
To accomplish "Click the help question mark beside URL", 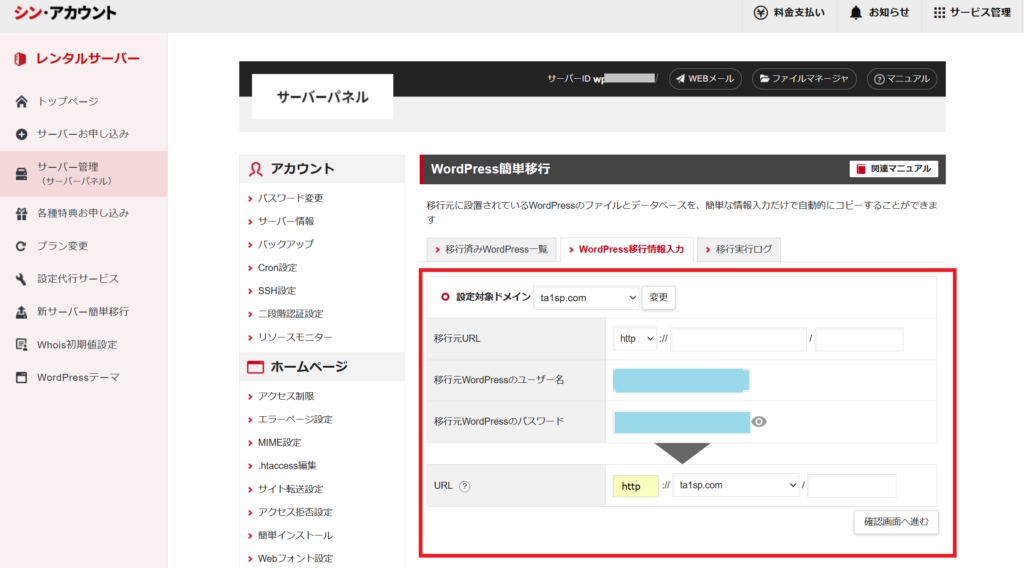I will point(464,486).
